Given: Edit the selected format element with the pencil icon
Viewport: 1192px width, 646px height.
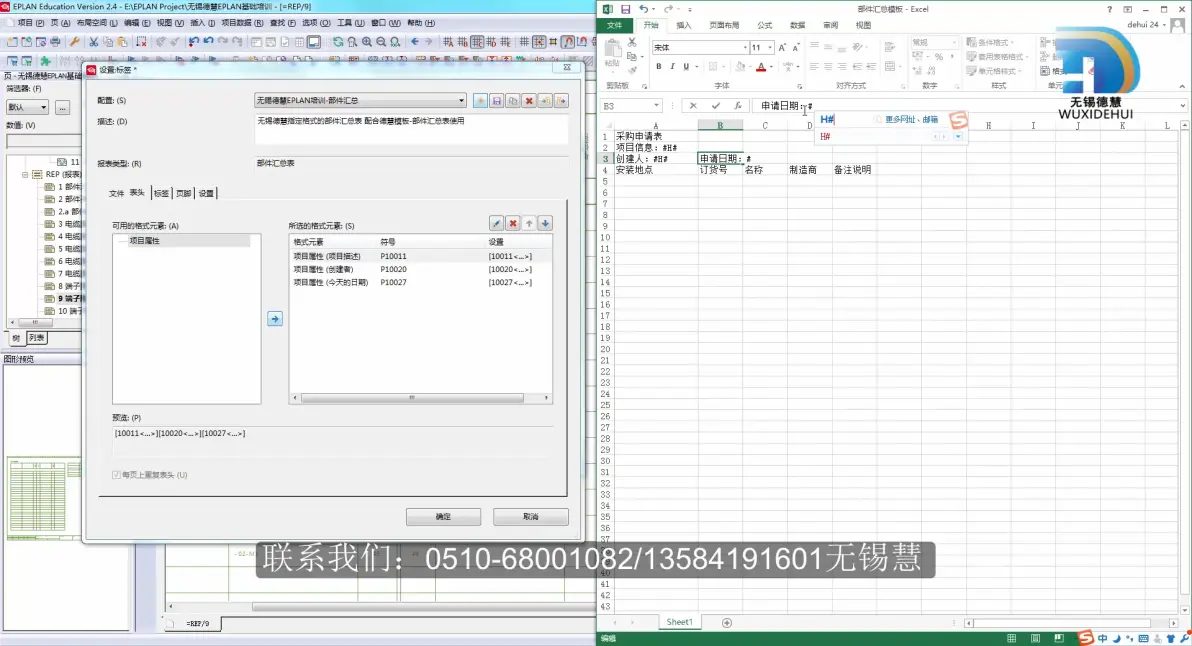Looking at the screenshot, I should pos(496,223).
